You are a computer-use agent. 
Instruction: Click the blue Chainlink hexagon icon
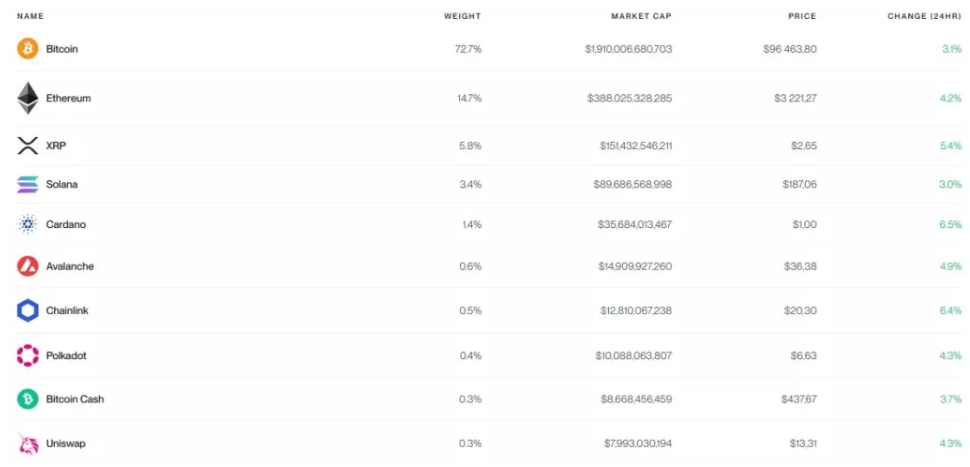coord(27,311)
